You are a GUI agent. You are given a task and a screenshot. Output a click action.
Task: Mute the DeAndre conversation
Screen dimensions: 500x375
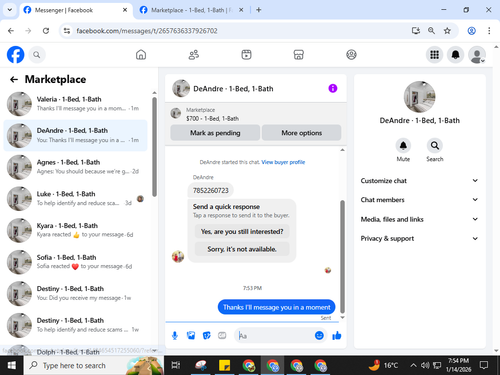(403, 146)
